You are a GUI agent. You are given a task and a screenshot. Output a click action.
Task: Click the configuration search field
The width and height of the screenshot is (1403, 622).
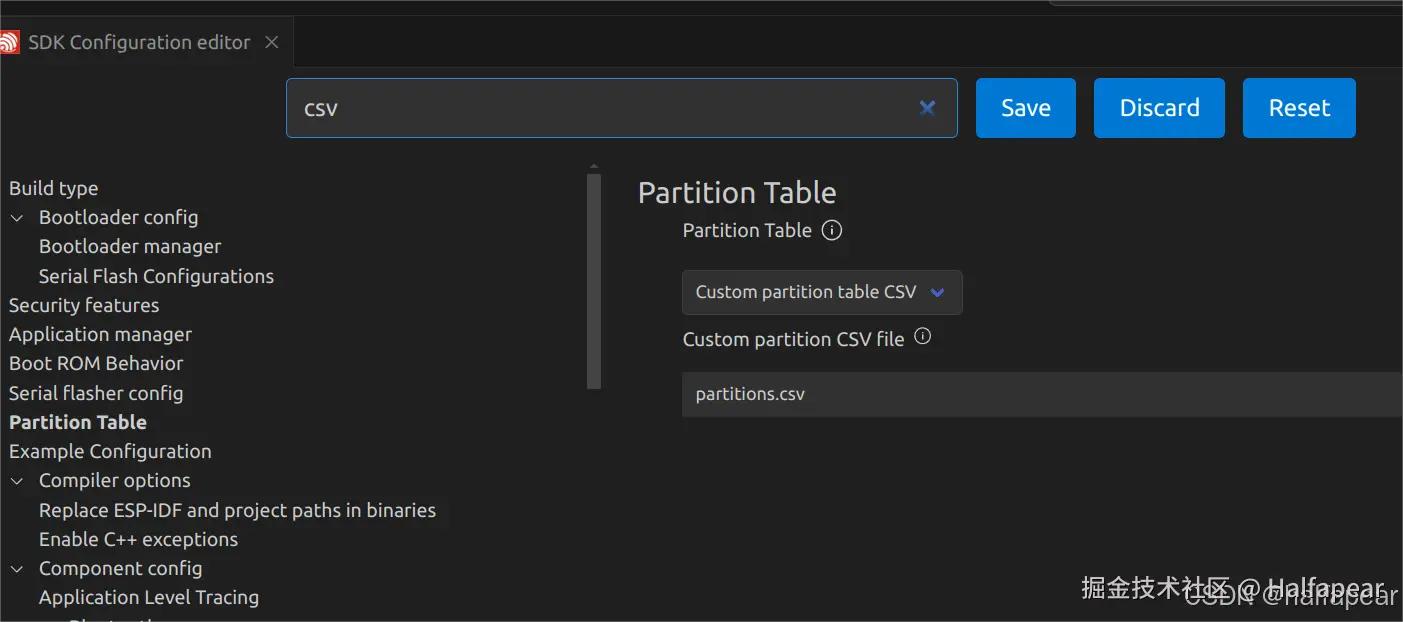(x=600, y=108)
